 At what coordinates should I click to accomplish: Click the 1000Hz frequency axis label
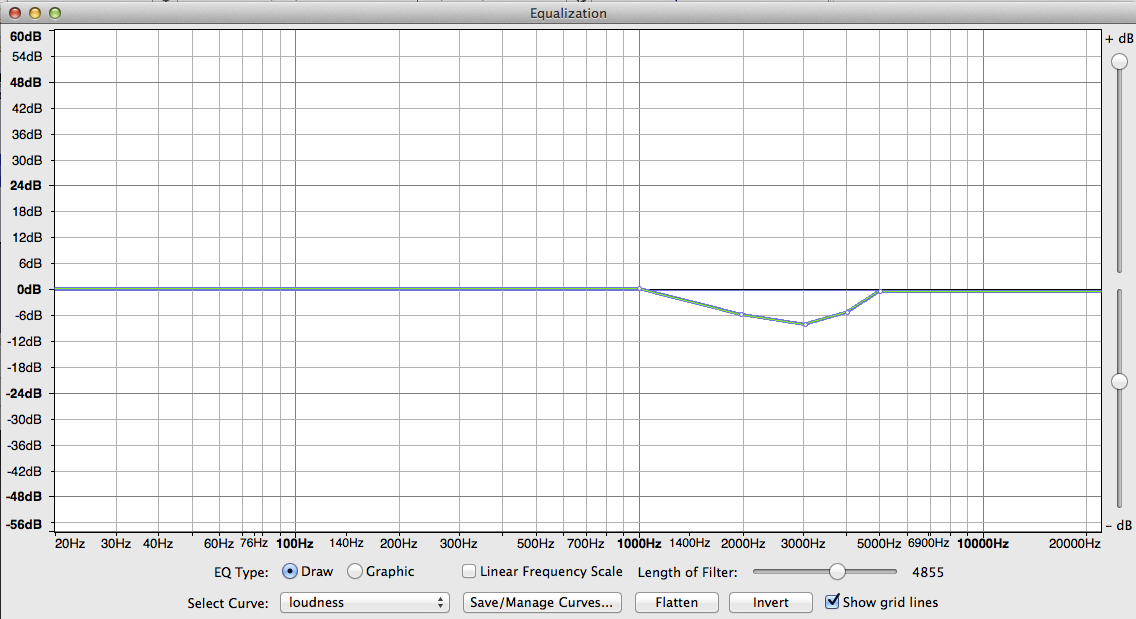coord(639,544)
